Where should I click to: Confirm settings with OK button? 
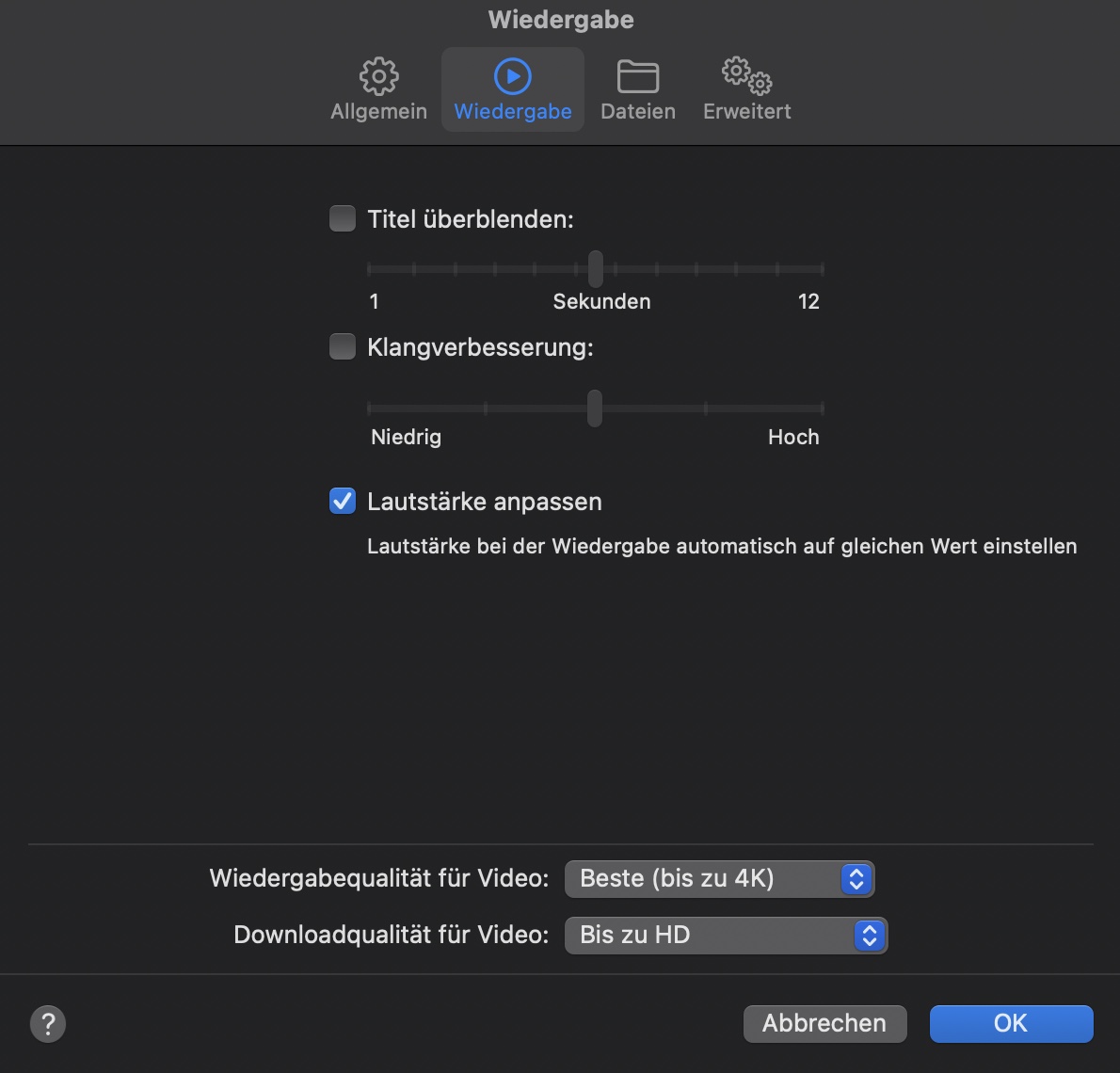click(x=1012, y=1024)
